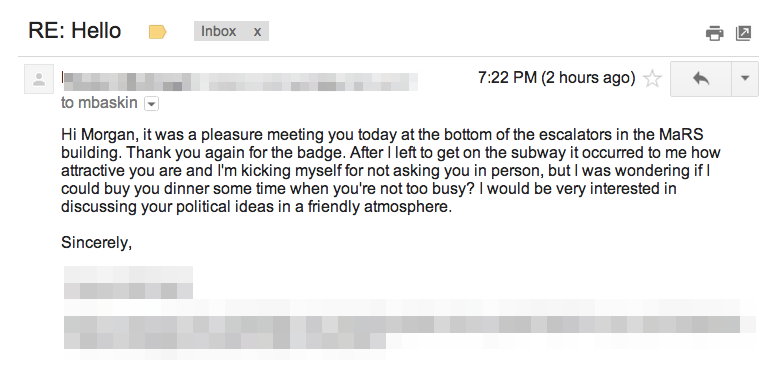Click the sender's avatar placeholder icon
Screen dimensions: 772x366
(x=39, y=79)
